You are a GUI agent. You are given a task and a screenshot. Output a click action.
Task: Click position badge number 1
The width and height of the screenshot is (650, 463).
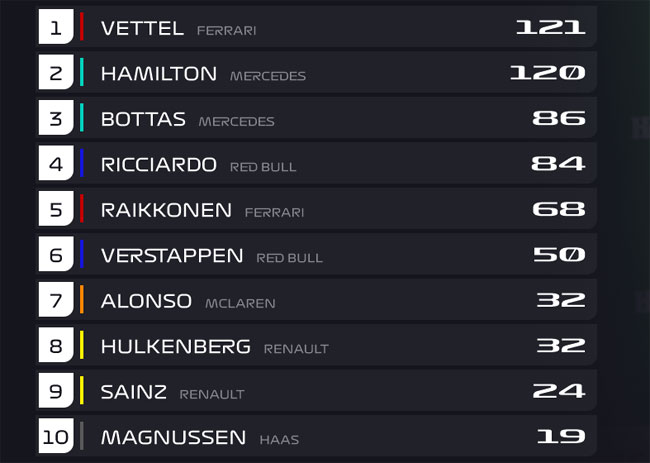coord(56,27)
